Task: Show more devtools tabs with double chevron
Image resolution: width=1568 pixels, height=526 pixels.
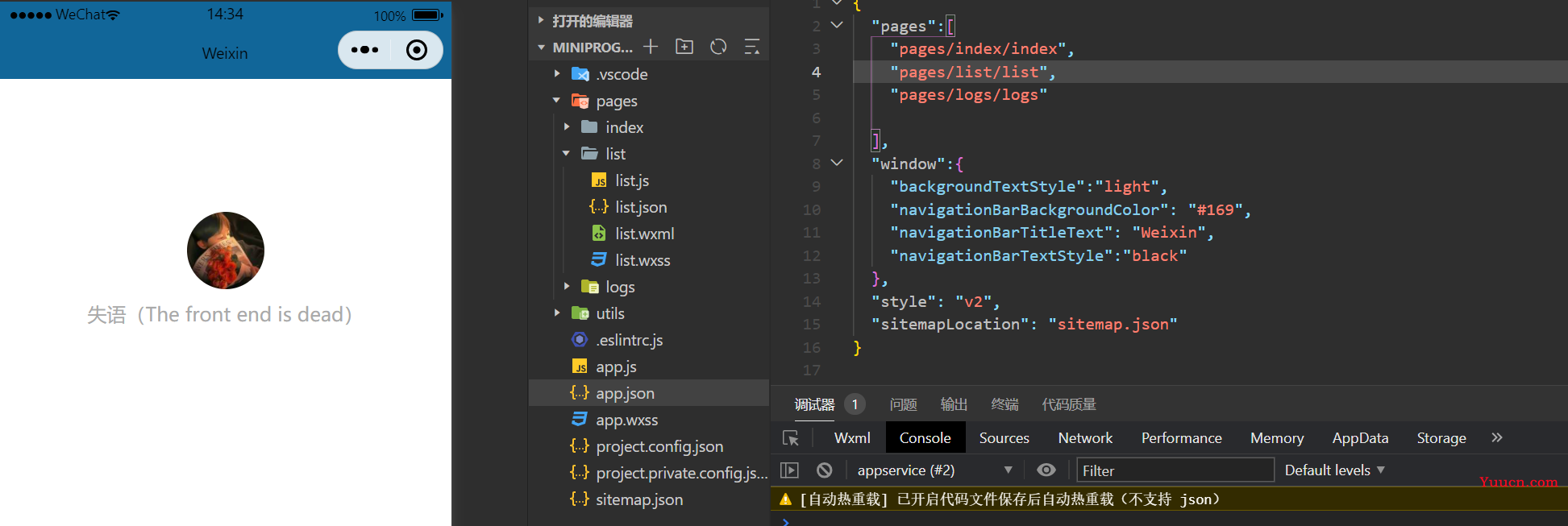Action: 1497,437
